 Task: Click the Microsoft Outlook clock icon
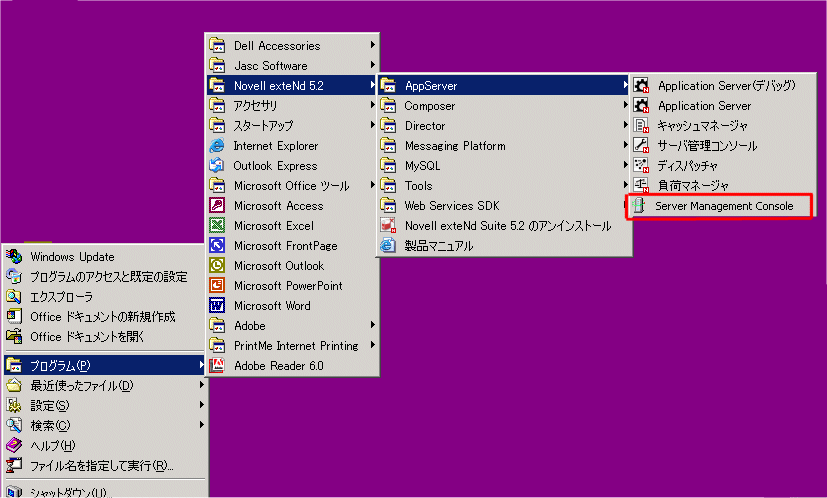(x=217, y=265)
